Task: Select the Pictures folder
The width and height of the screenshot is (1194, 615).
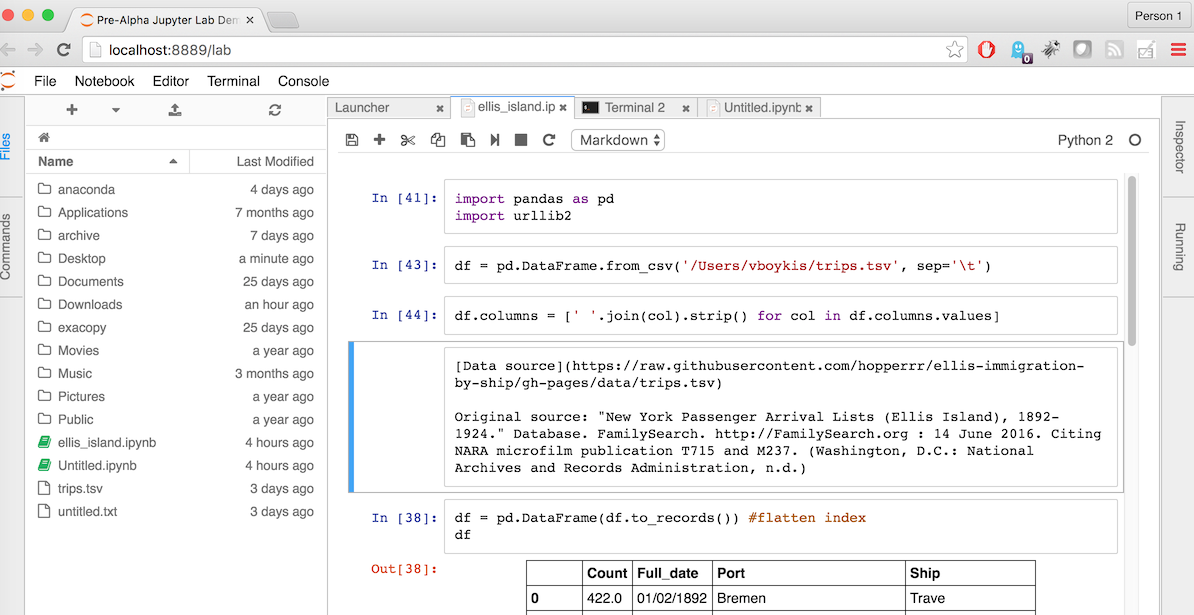Action: 175,397
